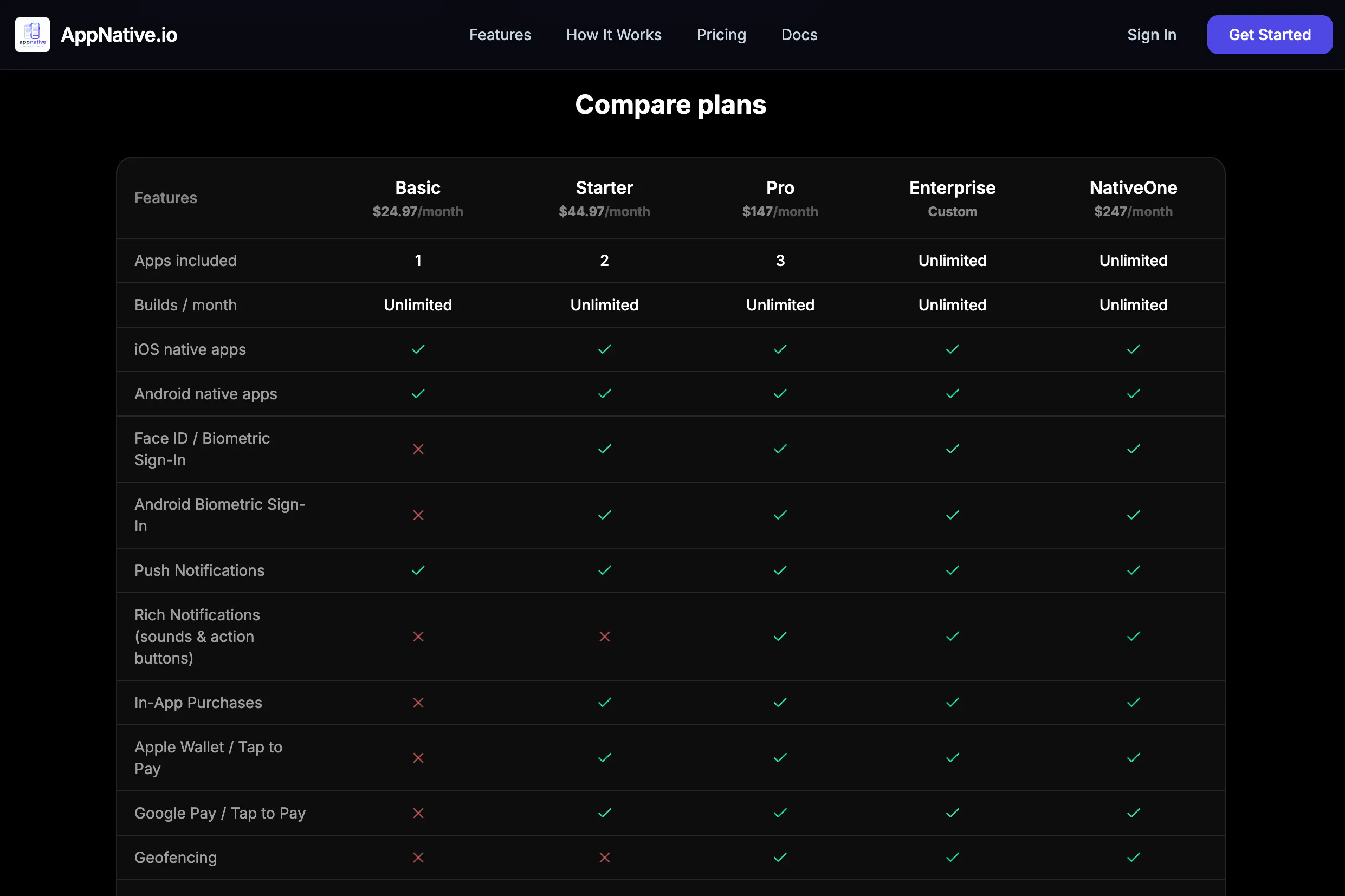Click the Apple Wallet checkmark for NativeOne
The width and height of the screenshot is (1345, 896).
pos(1133,758)
